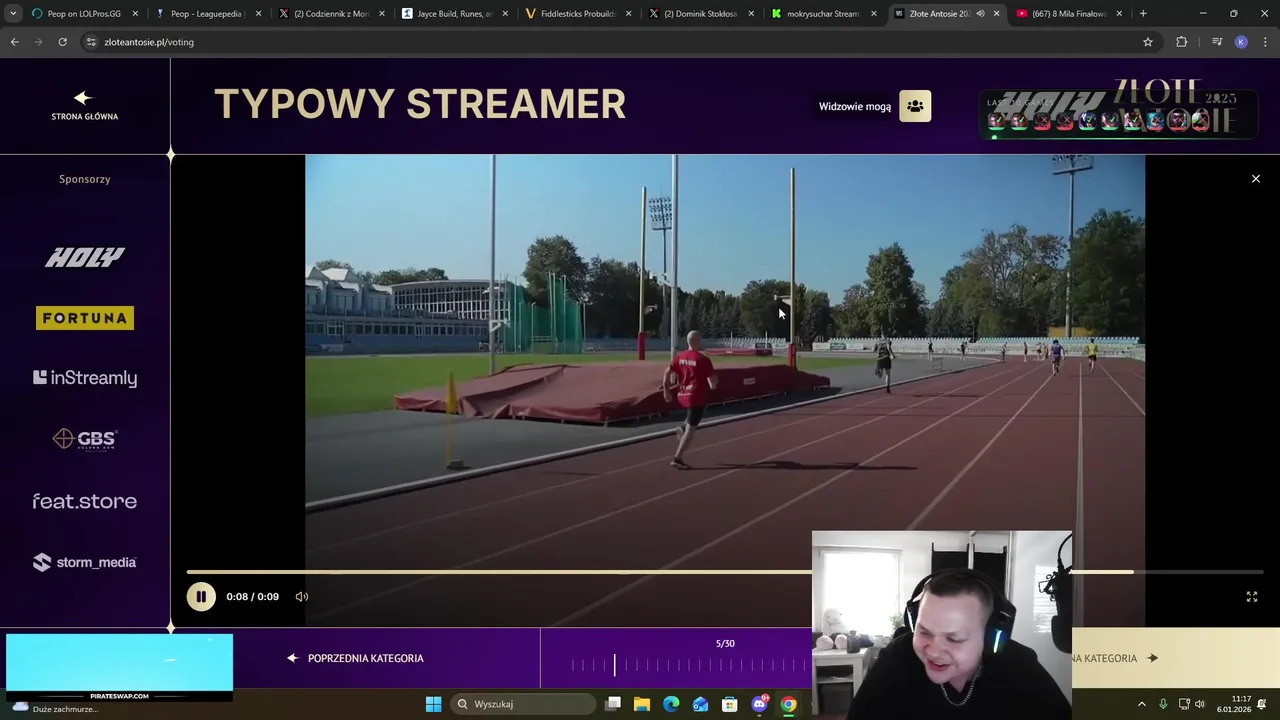Click the address bar URL field
The height and width of the screenshot is (720, 1280).
[600, 42]
